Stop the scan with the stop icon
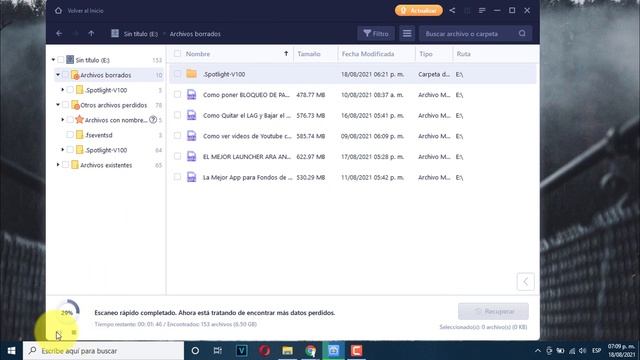640x360 pixels. tap(74, 332)
